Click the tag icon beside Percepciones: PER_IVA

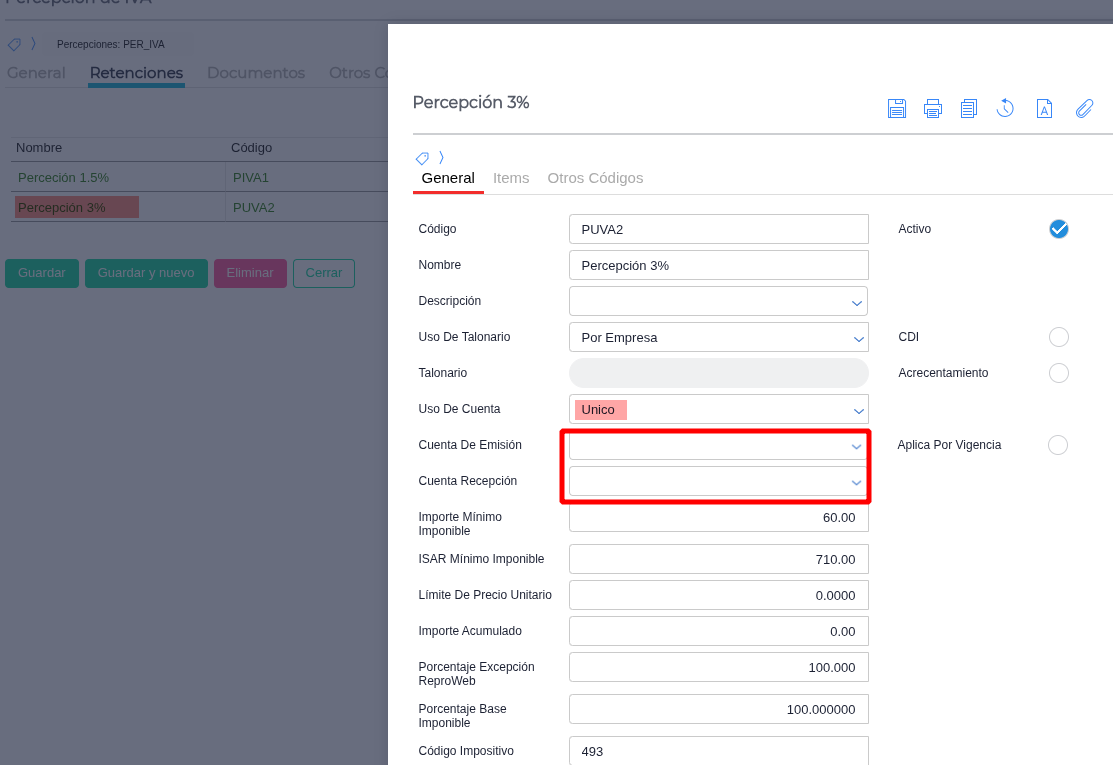[x=14, y=44]
